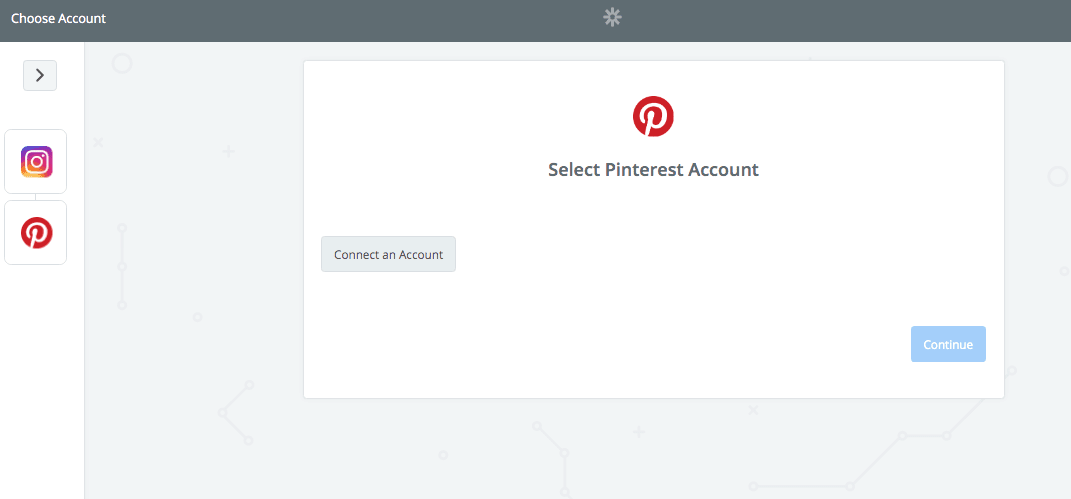This screenshot has height=499, width=1071.
Task: Click the Select Pinterest Account heading
Action: pyautogui.click(x=654, y=169)
